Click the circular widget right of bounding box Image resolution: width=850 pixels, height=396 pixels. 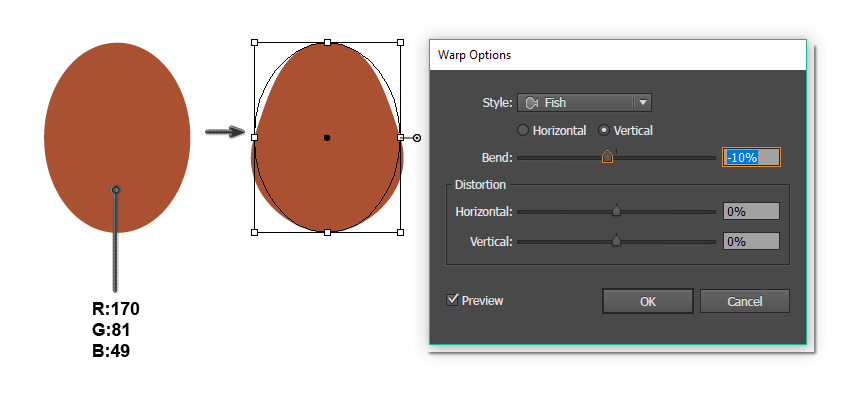(416, 138)
